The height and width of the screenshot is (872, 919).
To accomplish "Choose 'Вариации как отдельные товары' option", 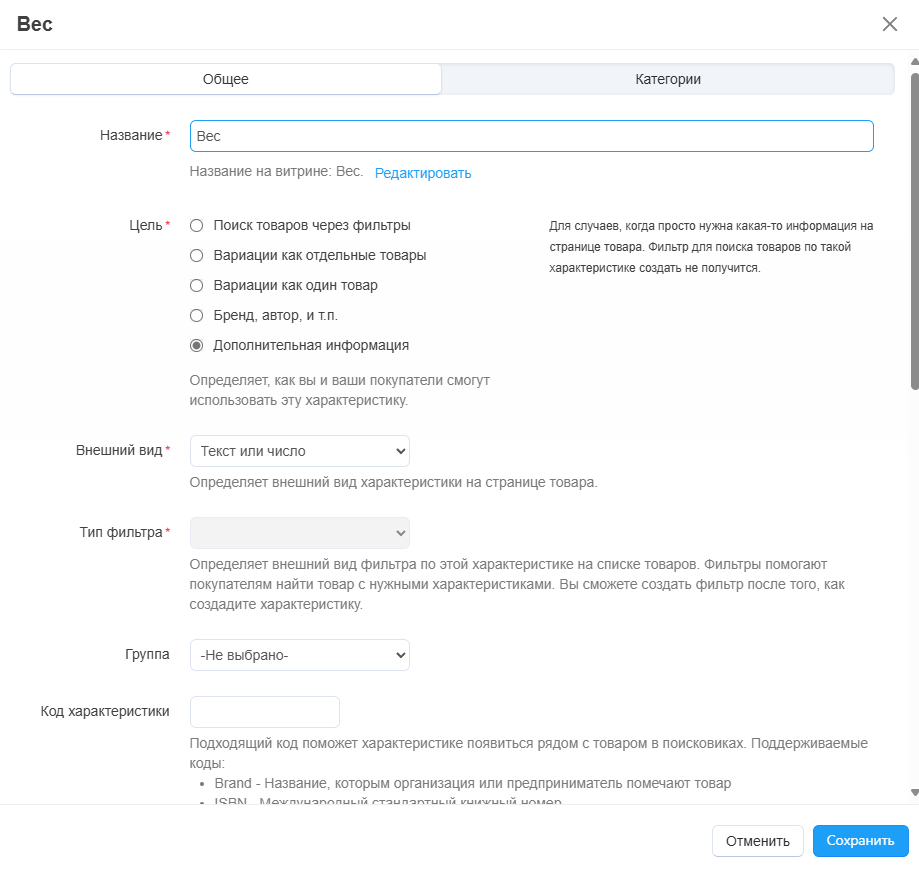I will tap(197, 256).
